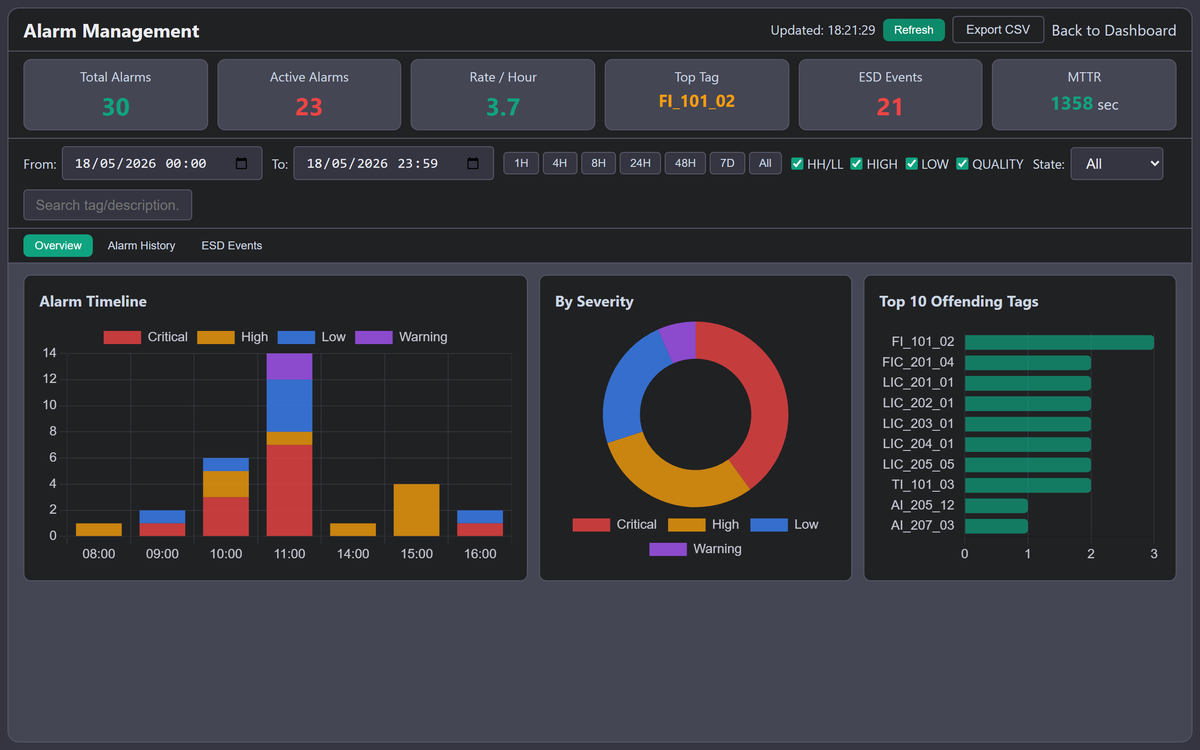This screenshot has height=750, width=1200.
Task: Click the Rate / Hour card
Action: pos(503,94)
